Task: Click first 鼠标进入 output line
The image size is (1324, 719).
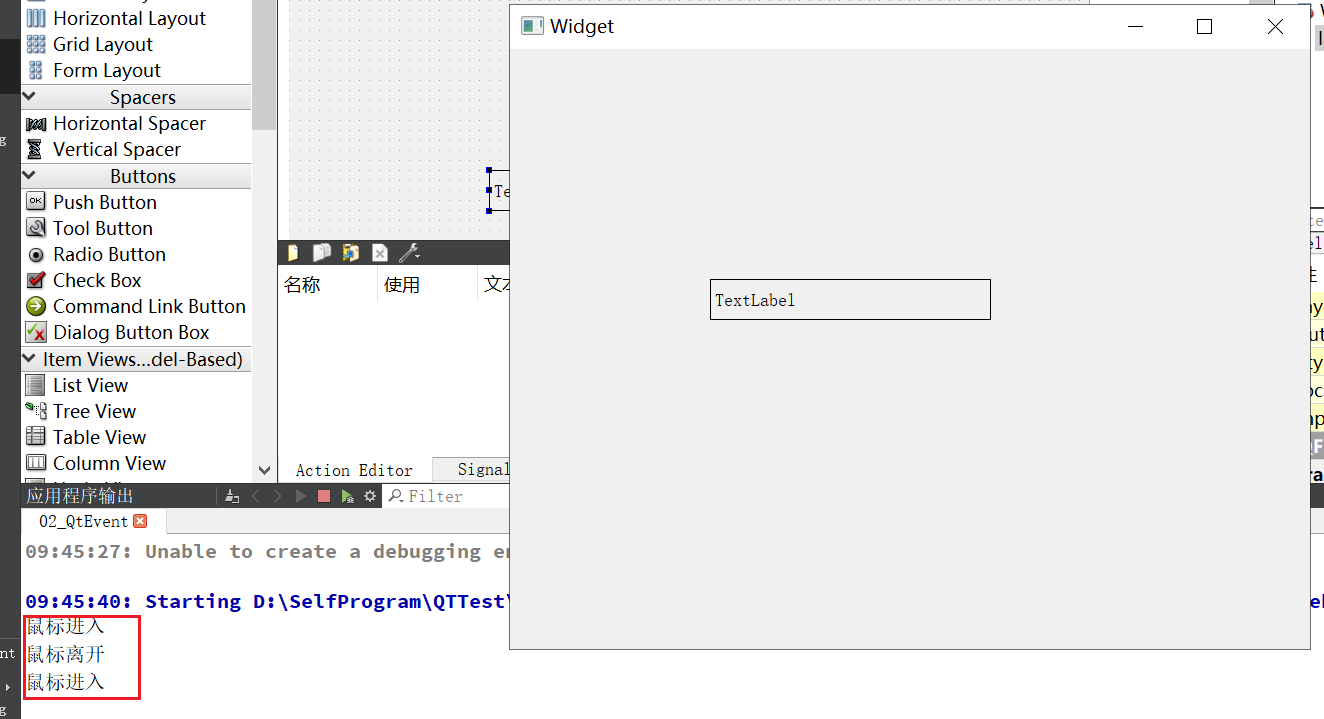Action: tap(65, 627)
